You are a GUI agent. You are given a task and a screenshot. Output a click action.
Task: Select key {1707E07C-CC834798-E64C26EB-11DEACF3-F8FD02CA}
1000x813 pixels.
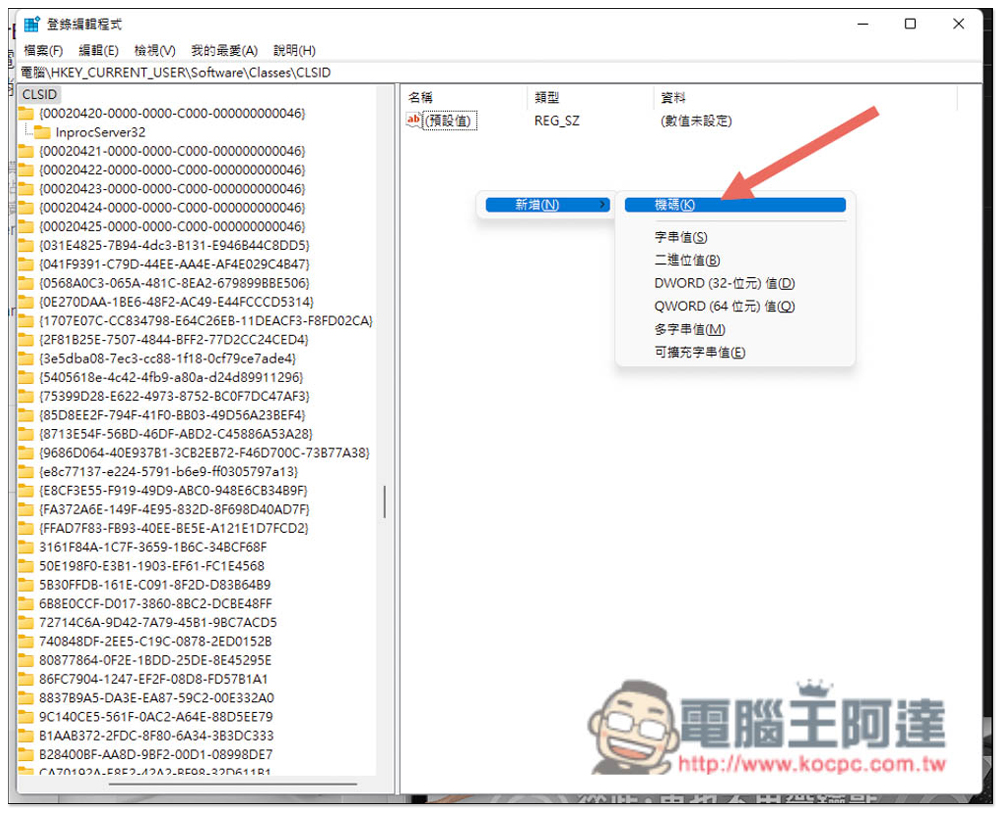click(x=205, y=321)
